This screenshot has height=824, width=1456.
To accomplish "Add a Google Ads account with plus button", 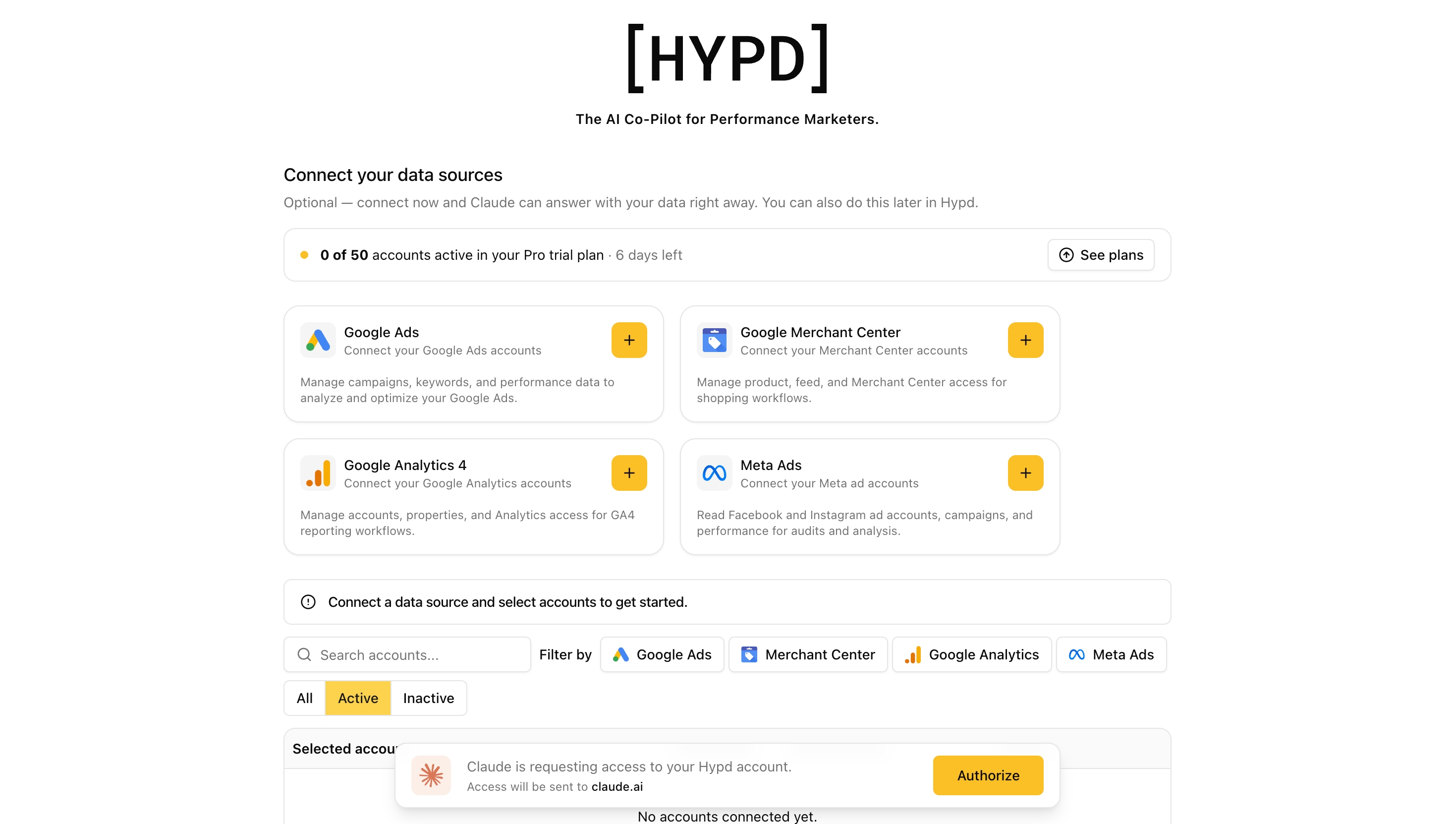I will [629, 340].
